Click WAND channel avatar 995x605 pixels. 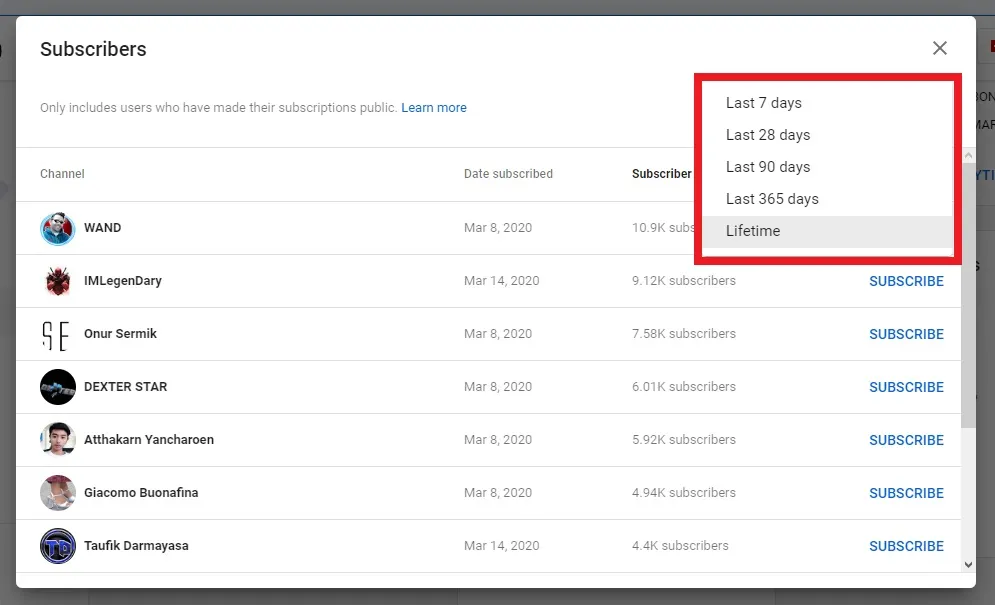58,228
